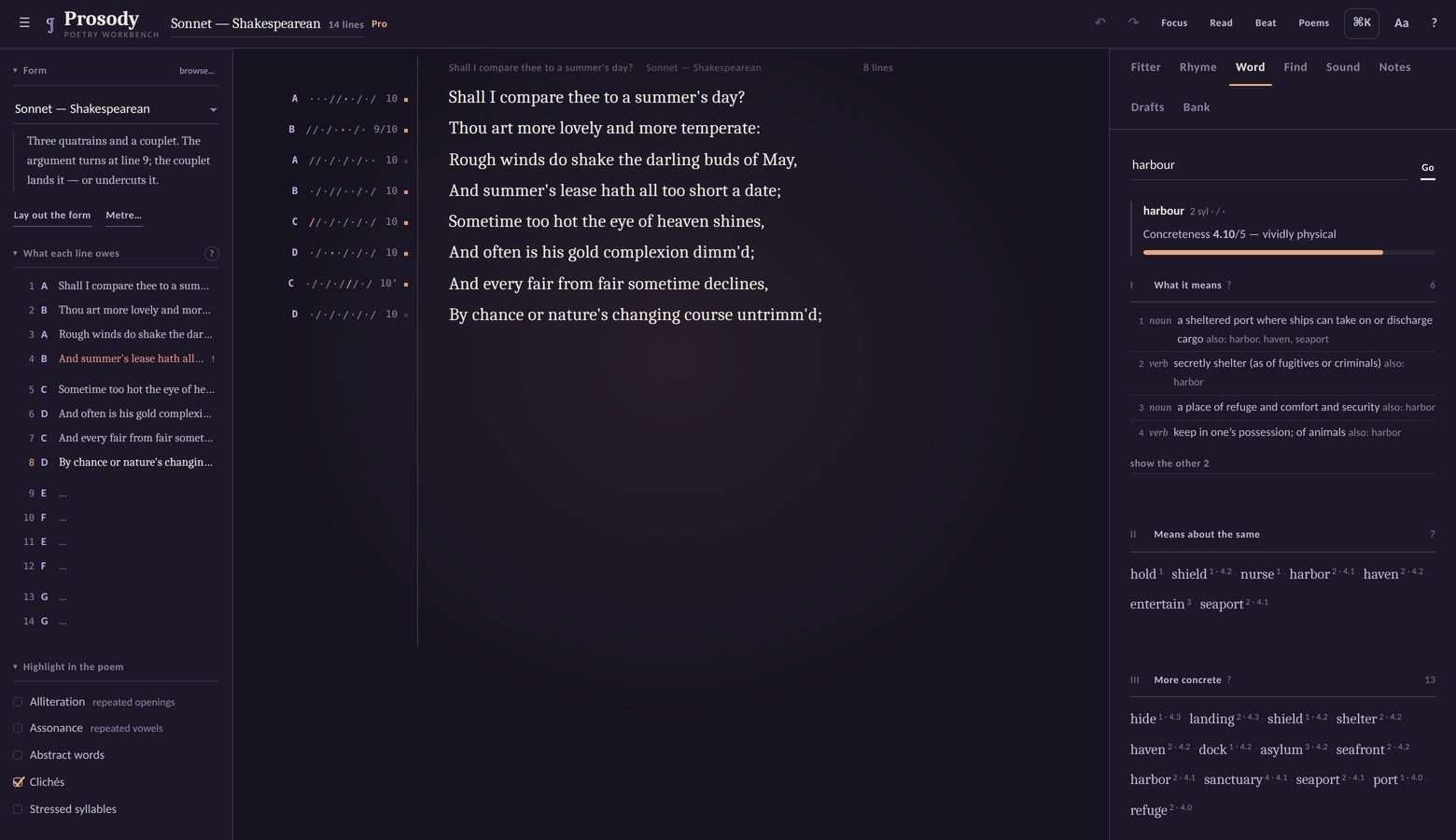Click the poem line Rough winds do shake

[x=623, y=160]
